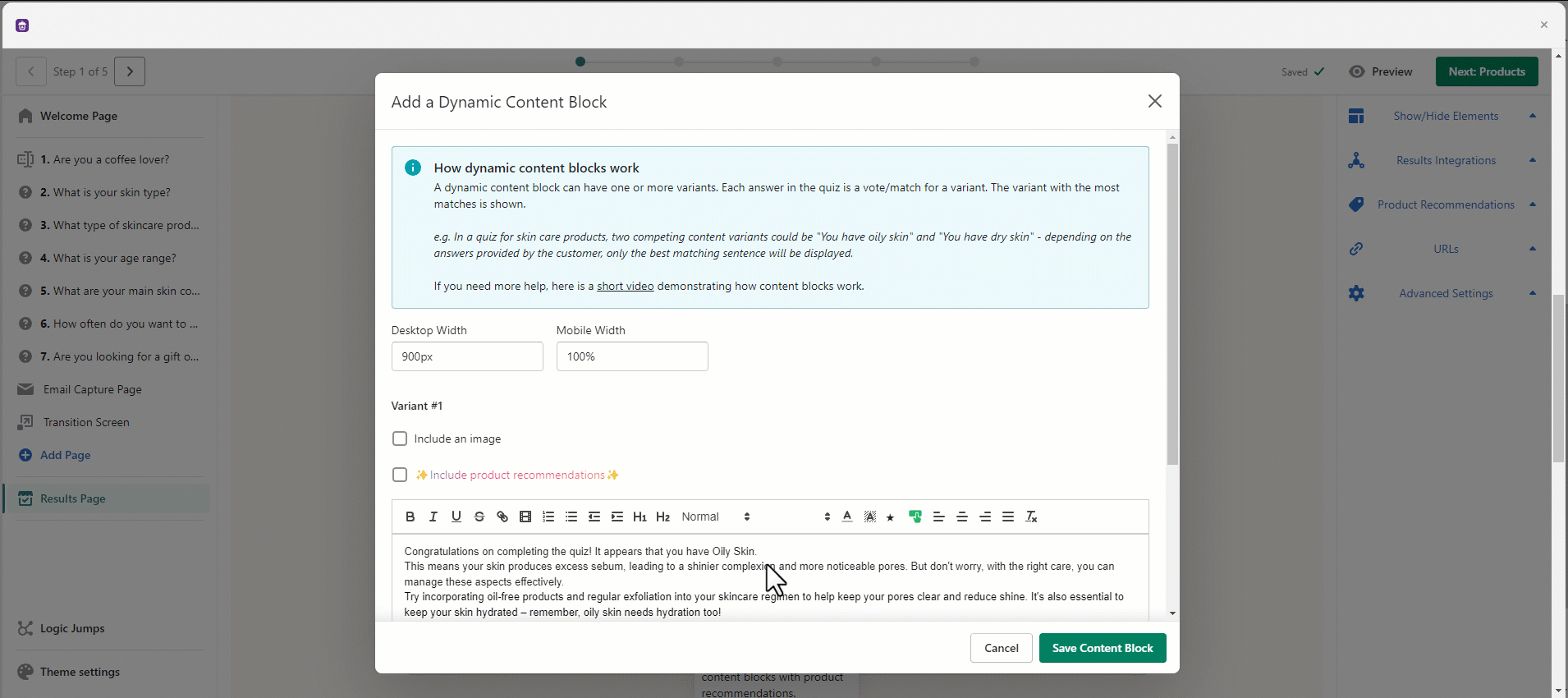Screen dimensions: 1568x698
Task: Check the Include an image checkbox
Action: point(400,439)
